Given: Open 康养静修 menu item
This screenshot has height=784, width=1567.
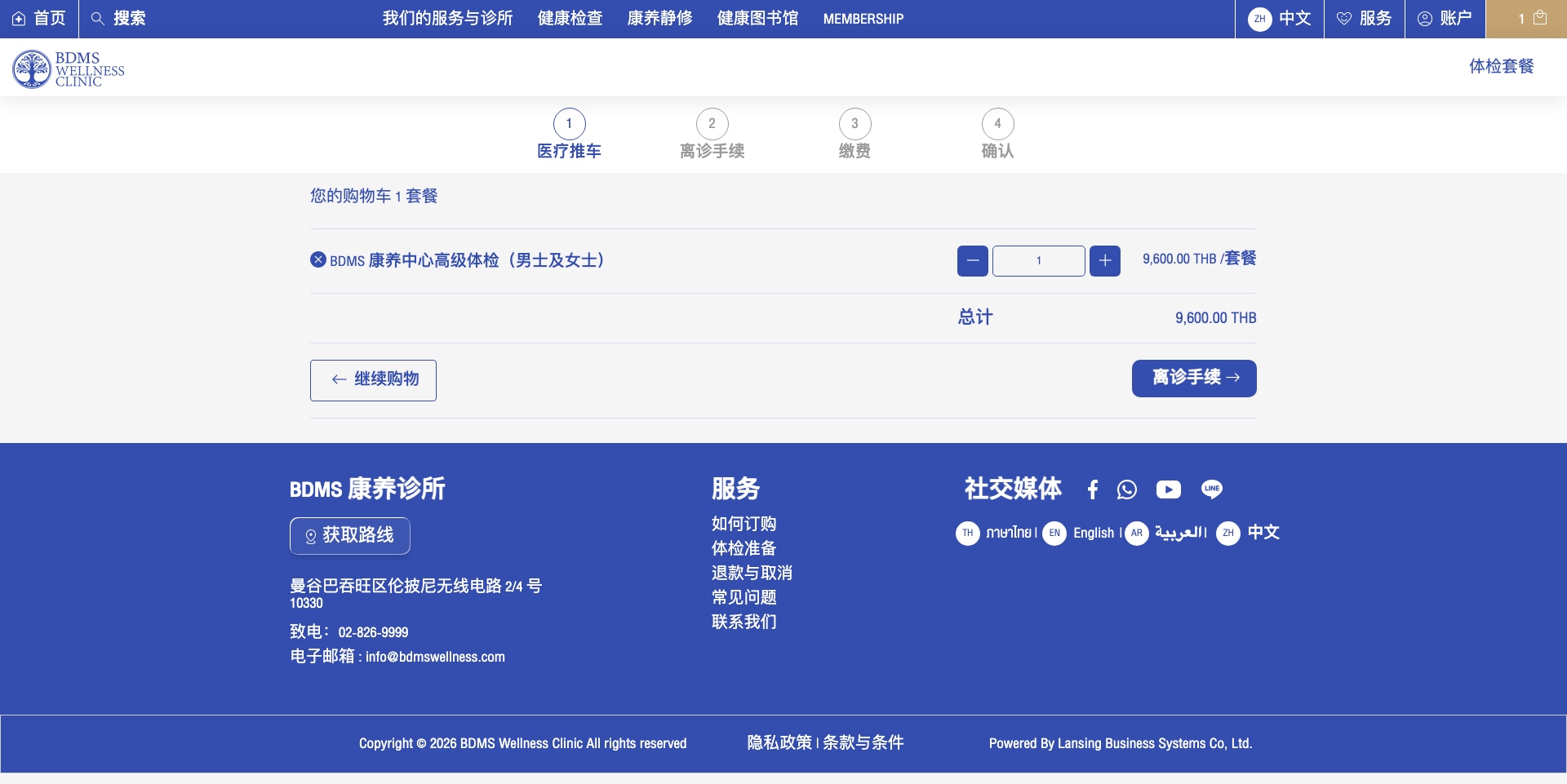Looking at the screenshot, I should coord(660,19).
